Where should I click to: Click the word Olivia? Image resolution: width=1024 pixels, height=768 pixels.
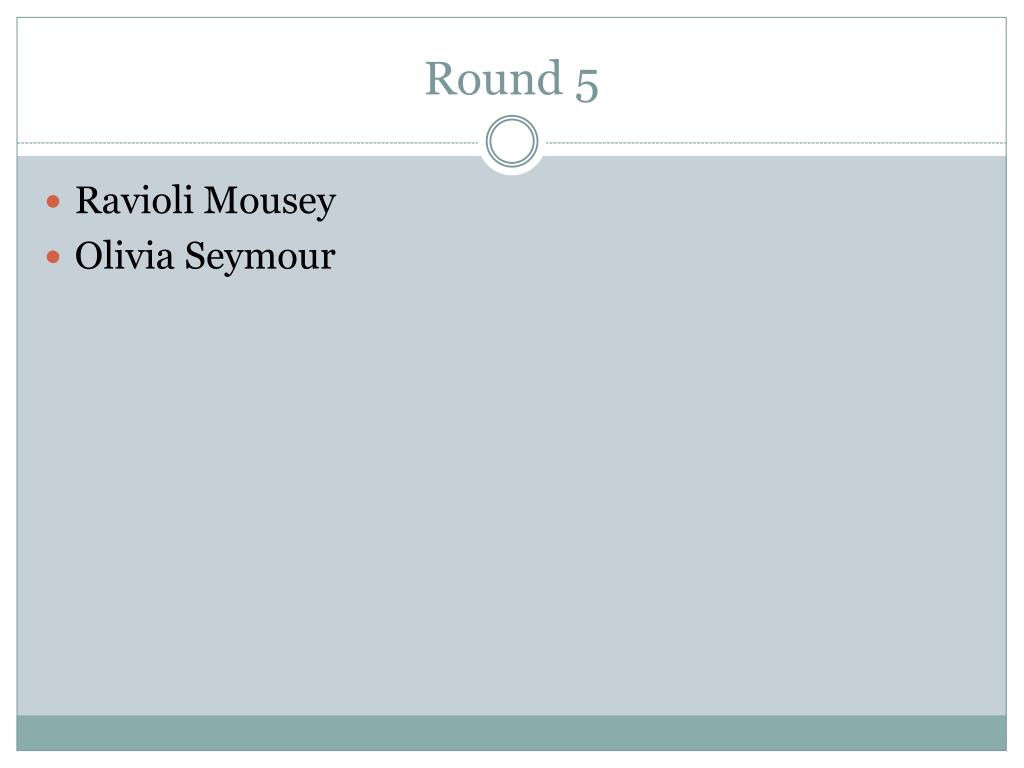point(125,255)
